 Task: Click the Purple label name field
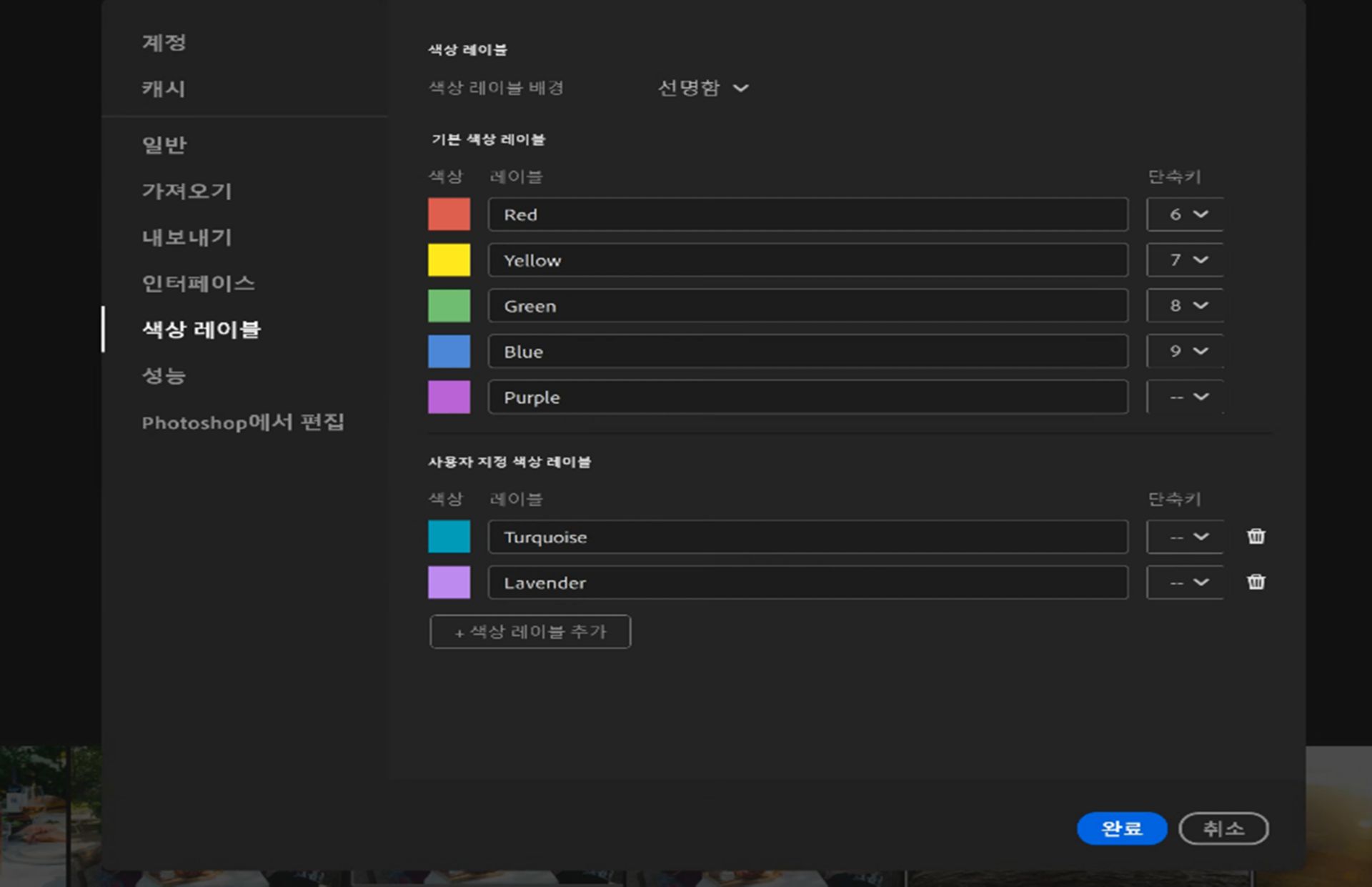click(x=808, y=397)
